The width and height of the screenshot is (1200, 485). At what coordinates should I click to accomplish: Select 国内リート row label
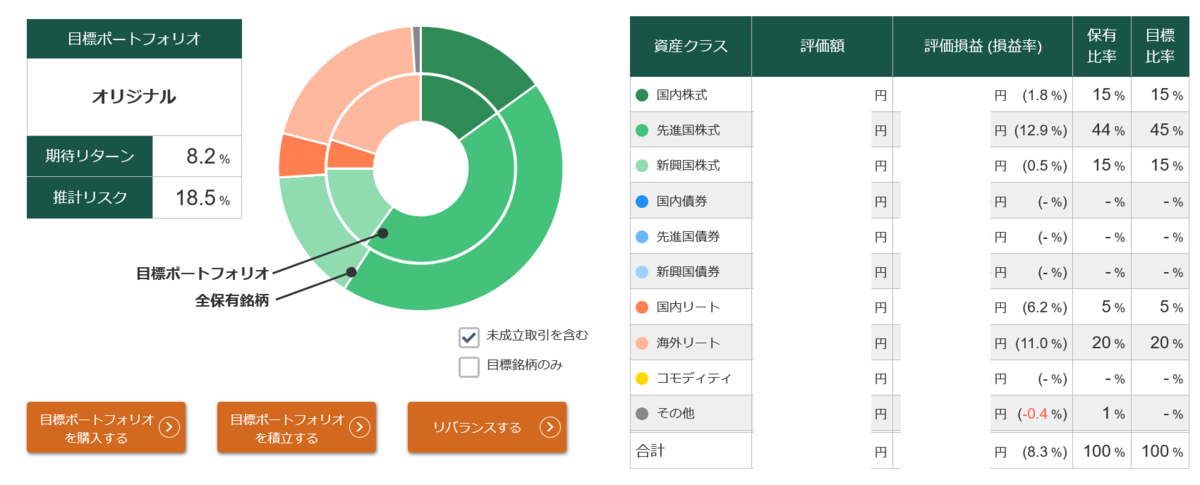688,307
